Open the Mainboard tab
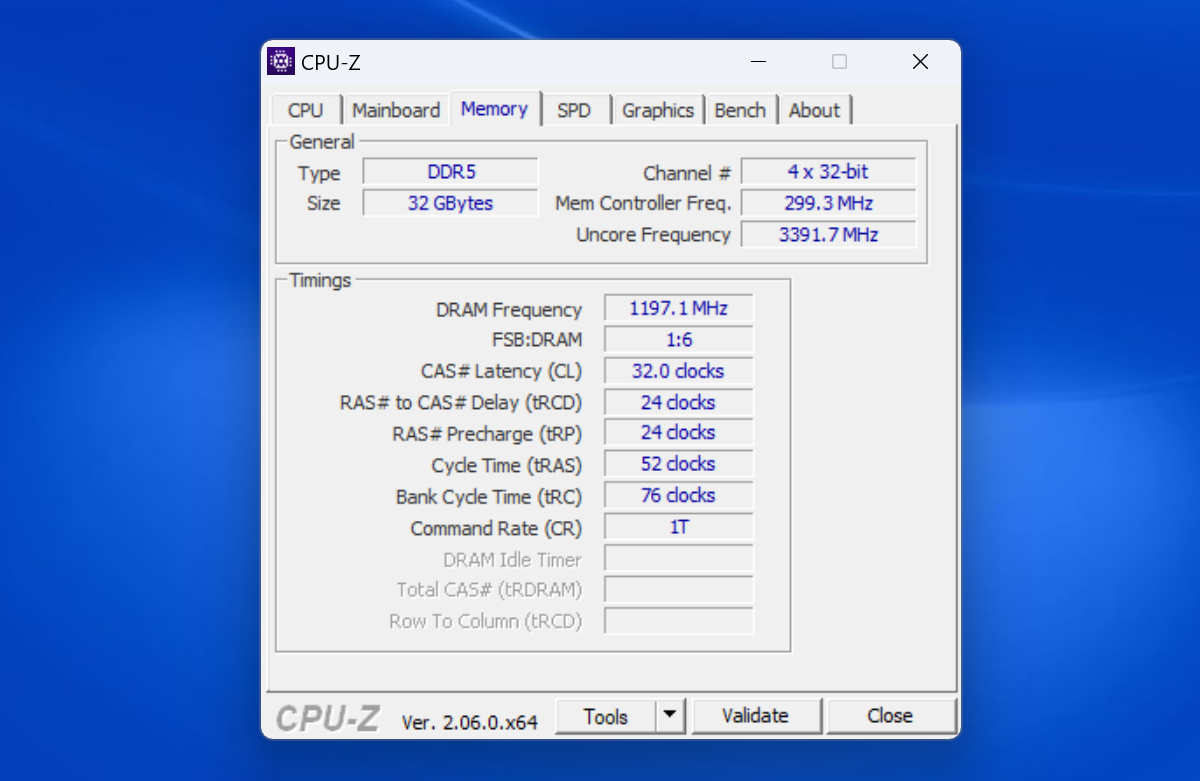Image resolution: width=1200 pixels, height=781 pixels. click(396, 110)
